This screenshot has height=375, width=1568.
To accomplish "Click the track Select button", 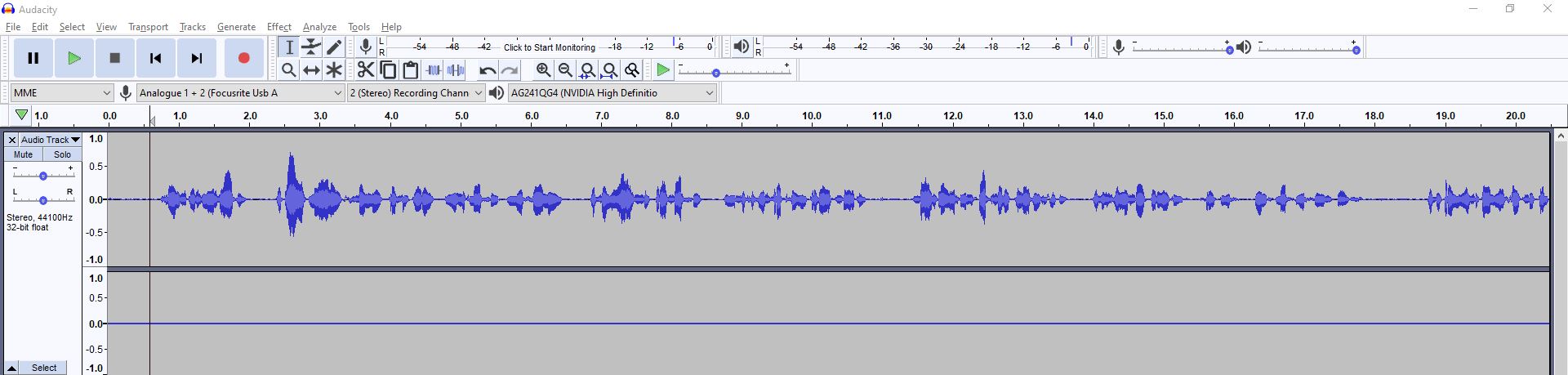I will pos(44,368).
